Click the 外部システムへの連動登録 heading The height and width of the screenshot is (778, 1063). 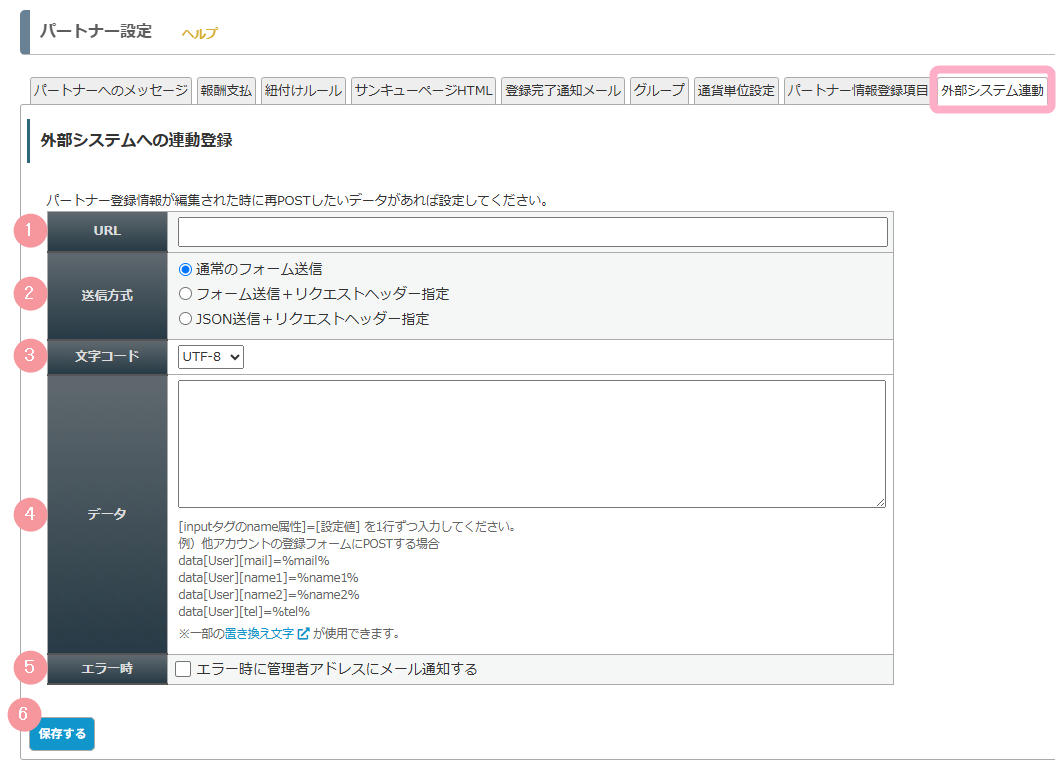point(136,140)
